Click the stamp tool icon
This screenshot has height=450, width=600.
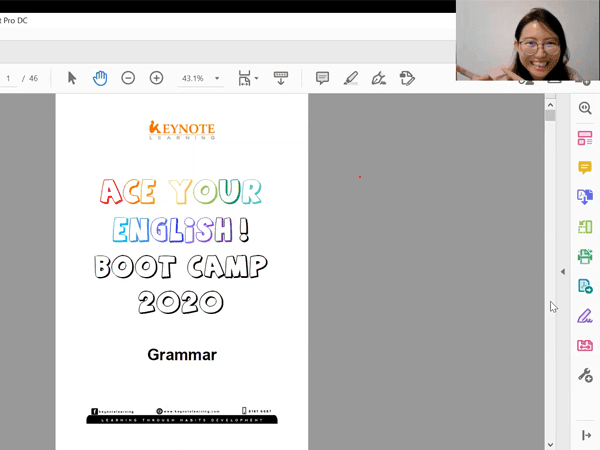[x=407, y=78]
